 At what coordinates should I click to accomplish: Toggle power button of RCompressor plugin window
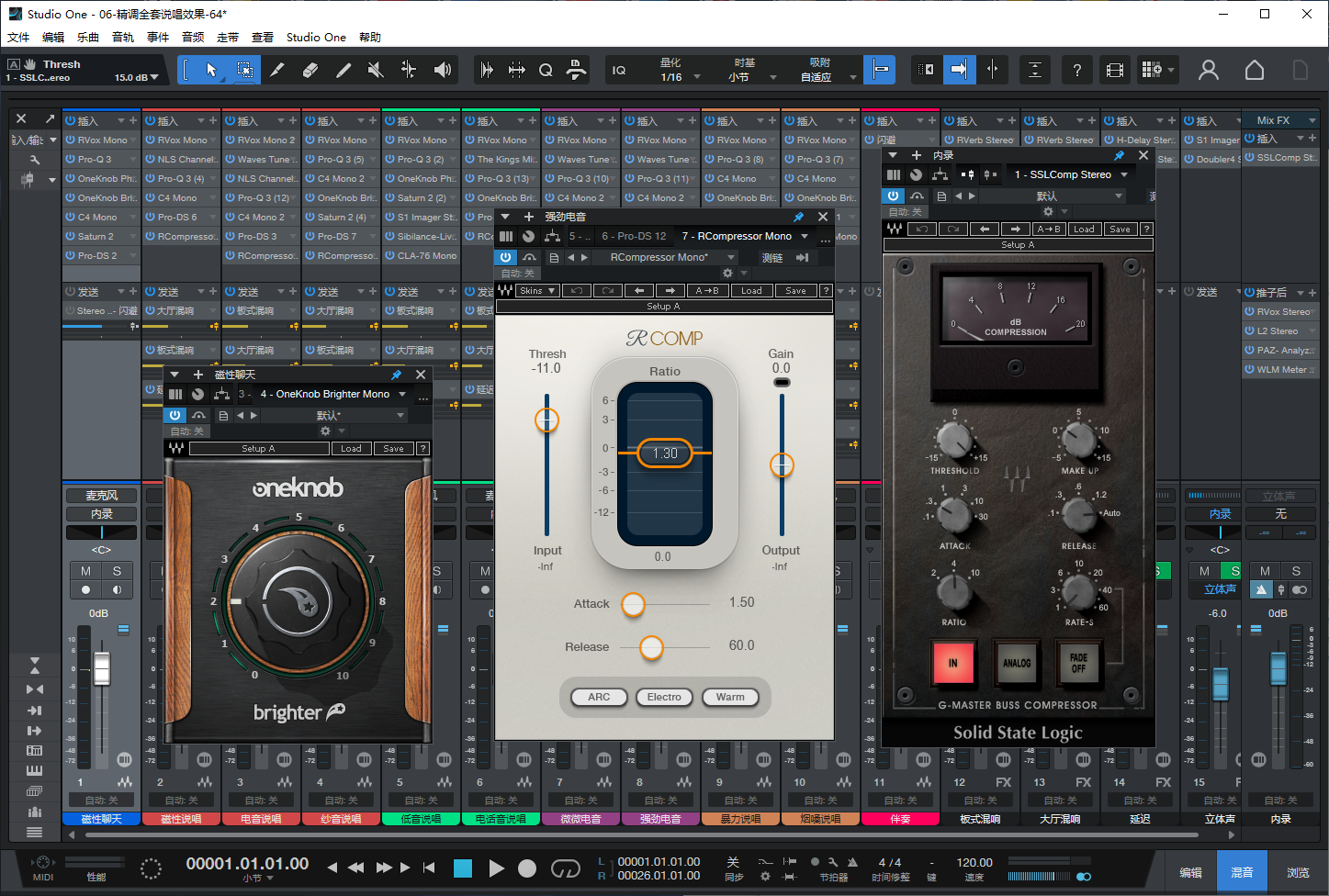click(x=505, y=258)
